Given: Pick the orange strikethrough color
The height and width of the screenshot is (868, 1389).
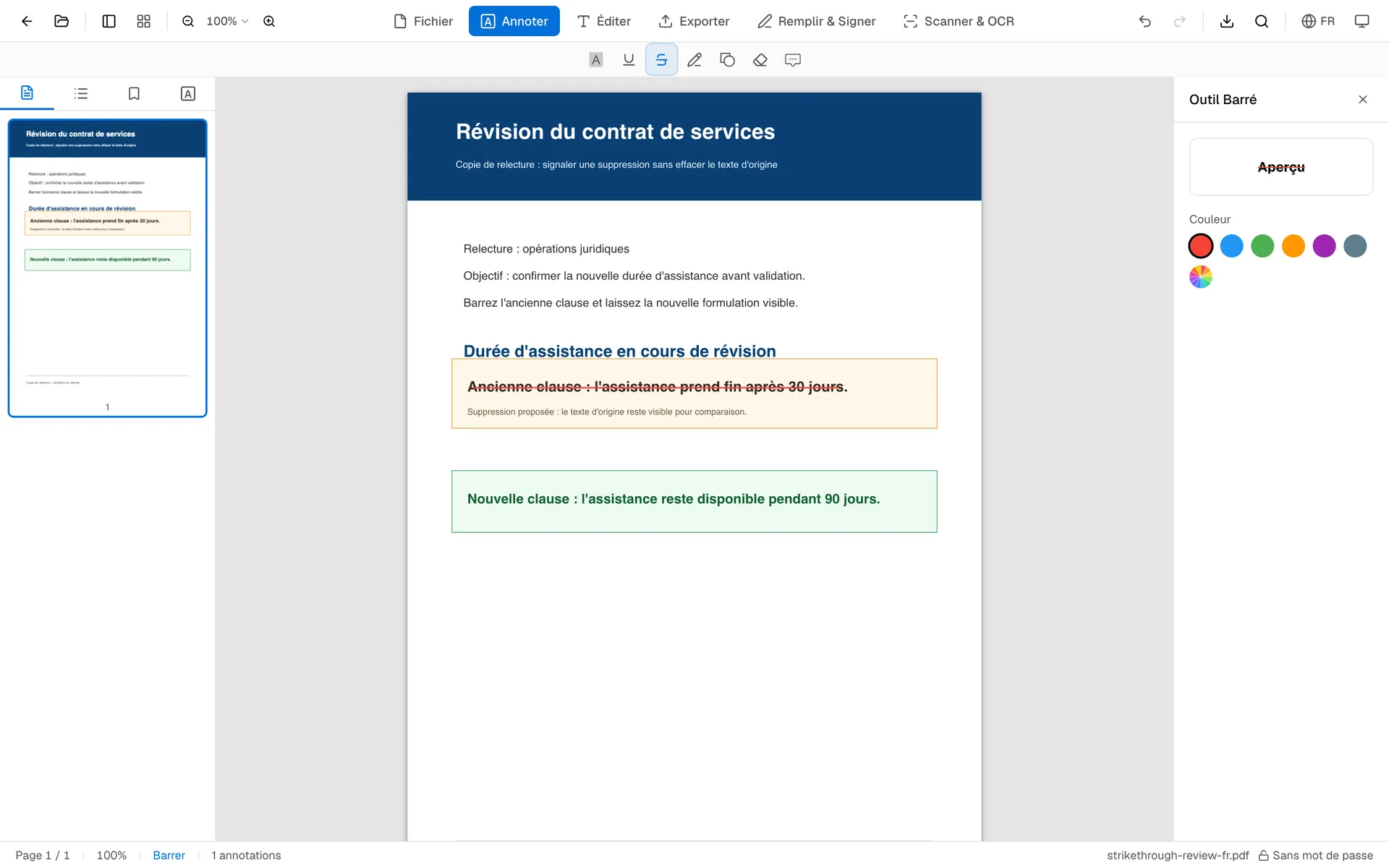Looking at the screenshot, I should pos(1294,246).
